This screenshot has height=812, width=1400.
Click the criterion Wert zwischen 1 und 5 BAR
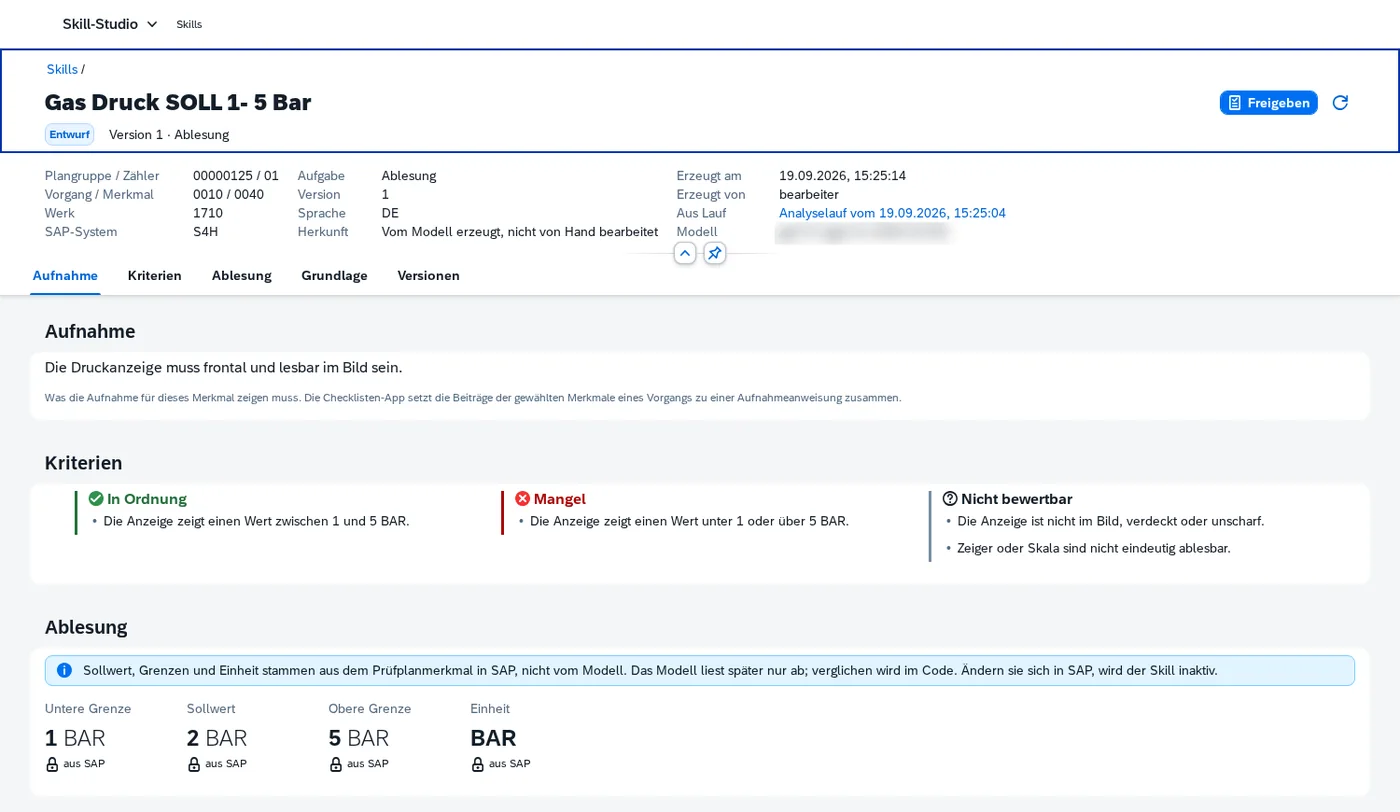[256, 521]
